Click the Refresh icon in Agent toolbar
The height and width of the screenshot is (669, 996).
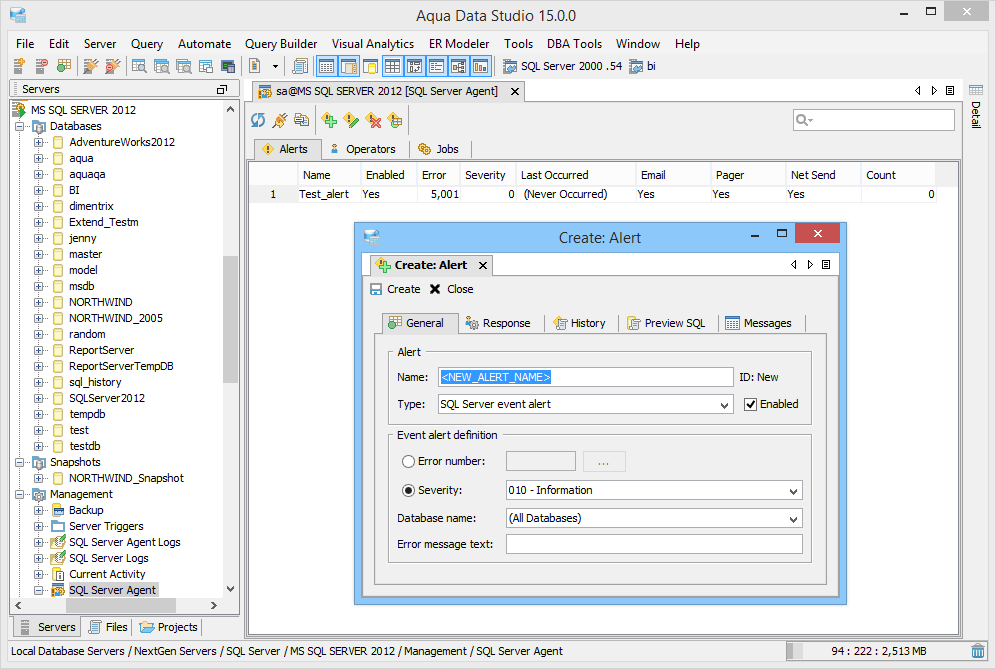coord(258,119)
